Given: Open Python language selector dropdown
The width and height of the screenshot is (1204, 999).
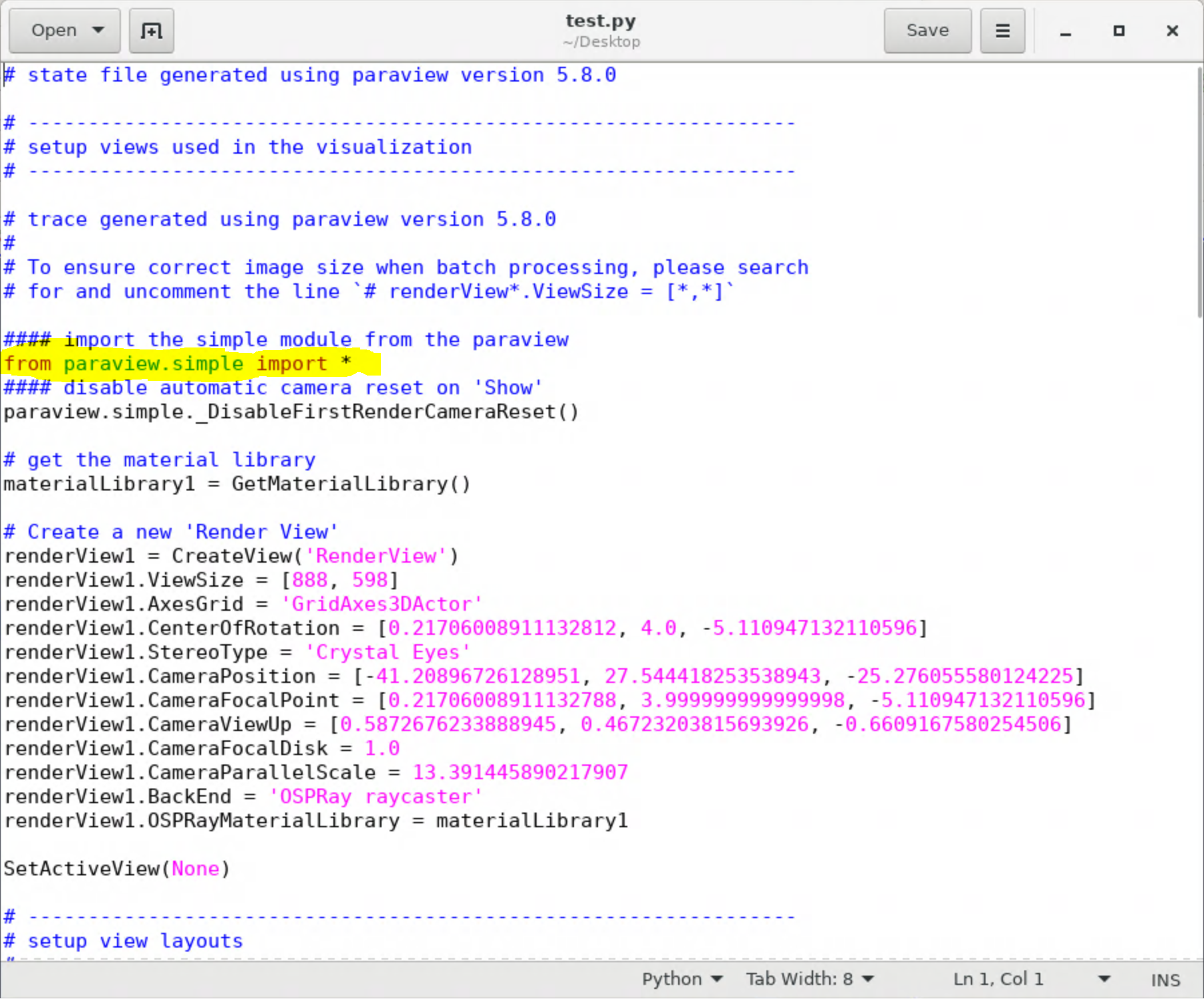Looking at the screenshot, I should [682, 979].
